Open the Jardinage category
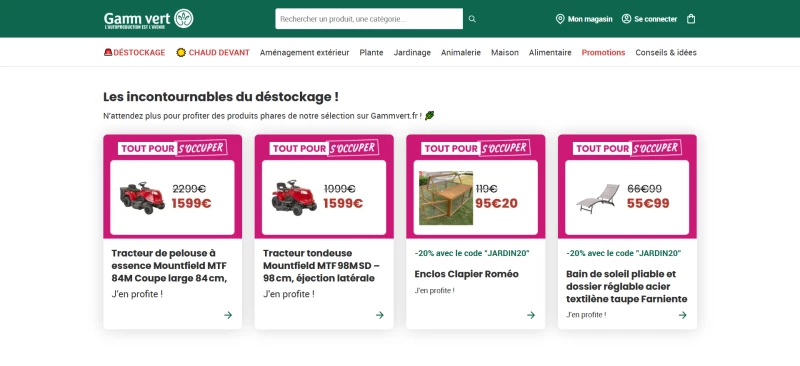 [x=412, y=52]
